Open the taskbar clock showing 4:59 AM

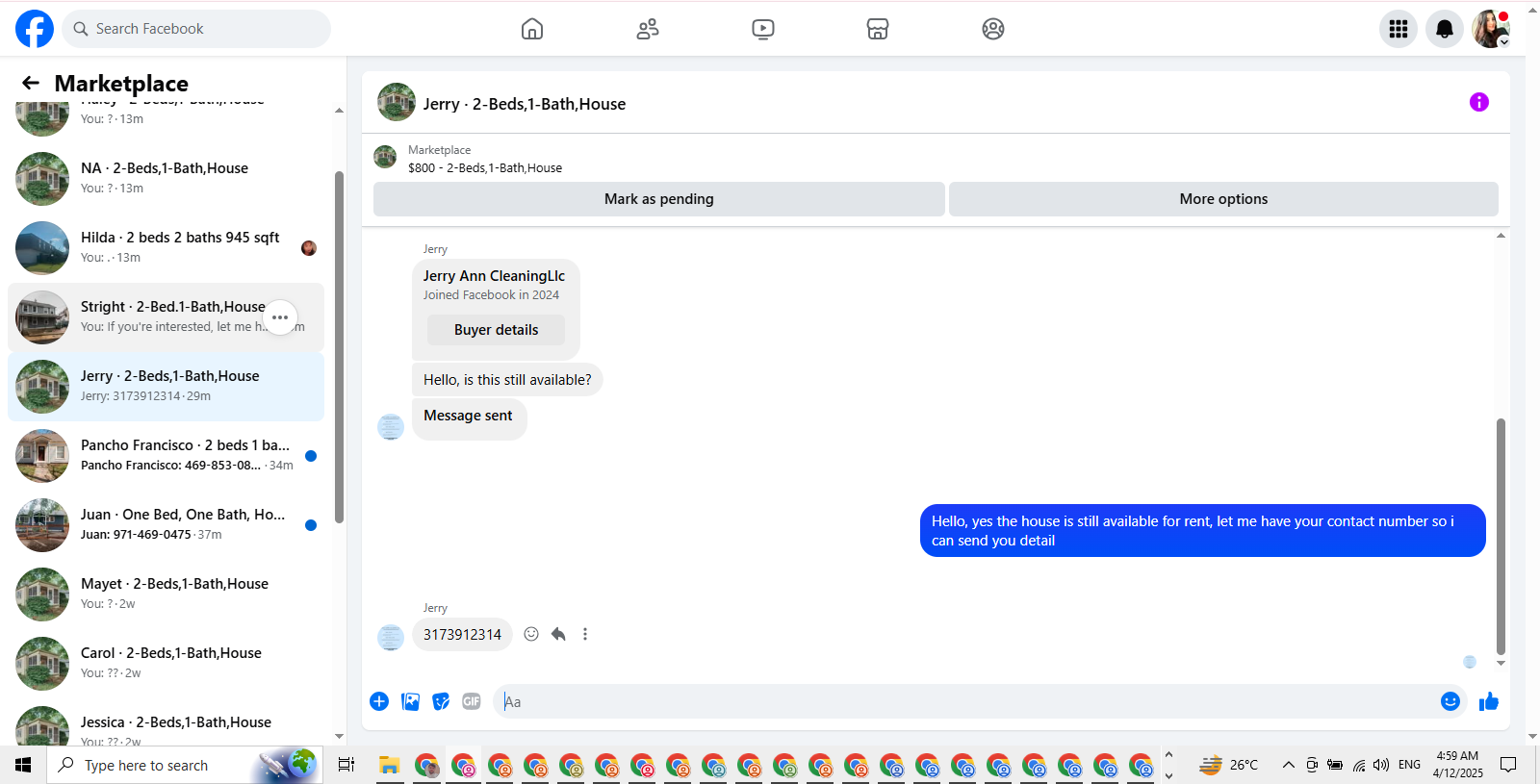[x=1457, y=765]
